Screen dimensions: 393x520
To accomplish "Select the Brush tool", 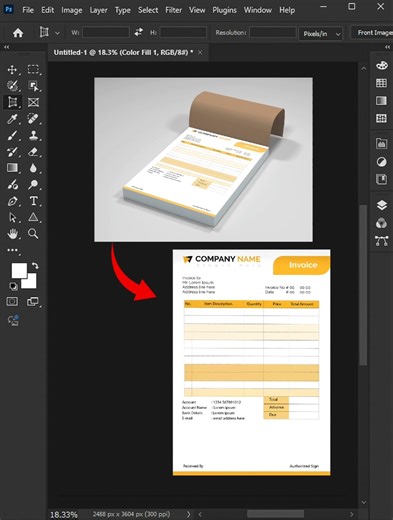I will [x=12, y=135].
